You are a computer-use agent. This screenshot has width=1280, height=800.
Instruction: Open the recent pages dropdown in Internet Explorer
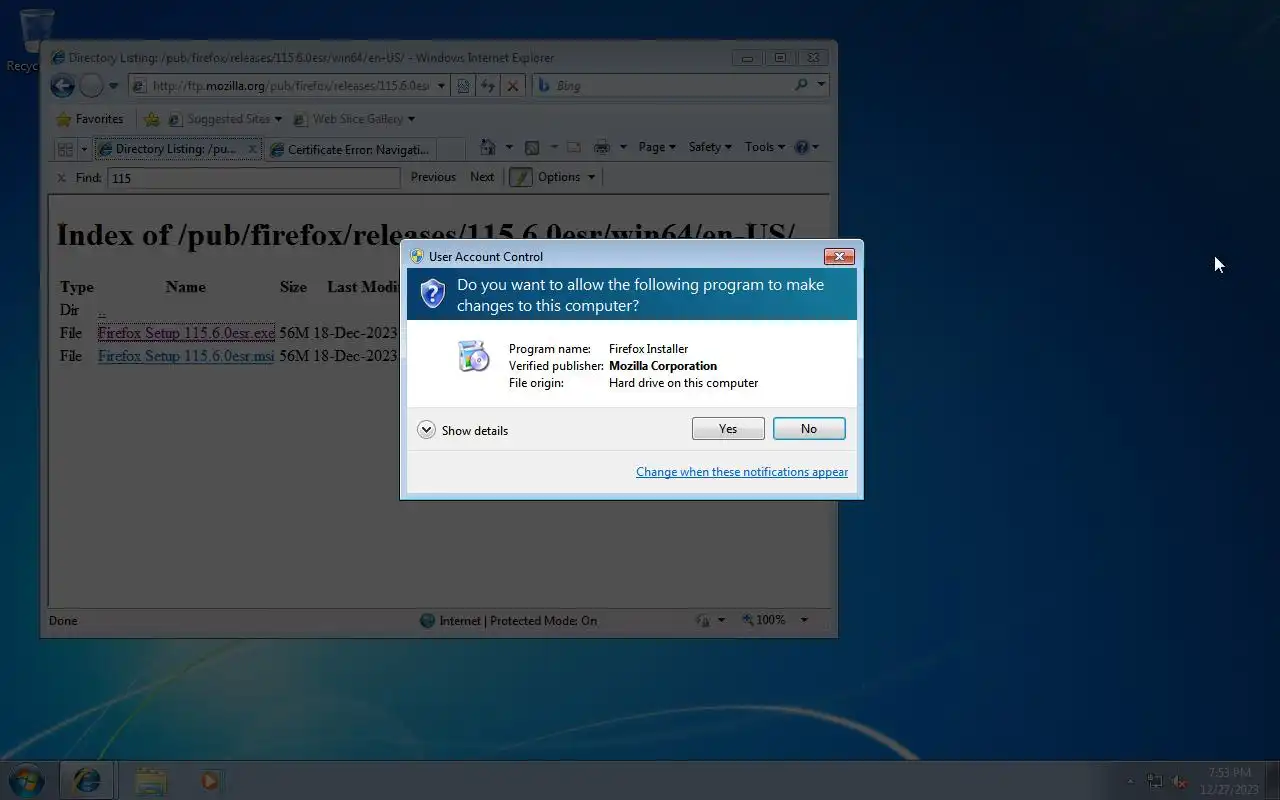(x=113, y=86)
